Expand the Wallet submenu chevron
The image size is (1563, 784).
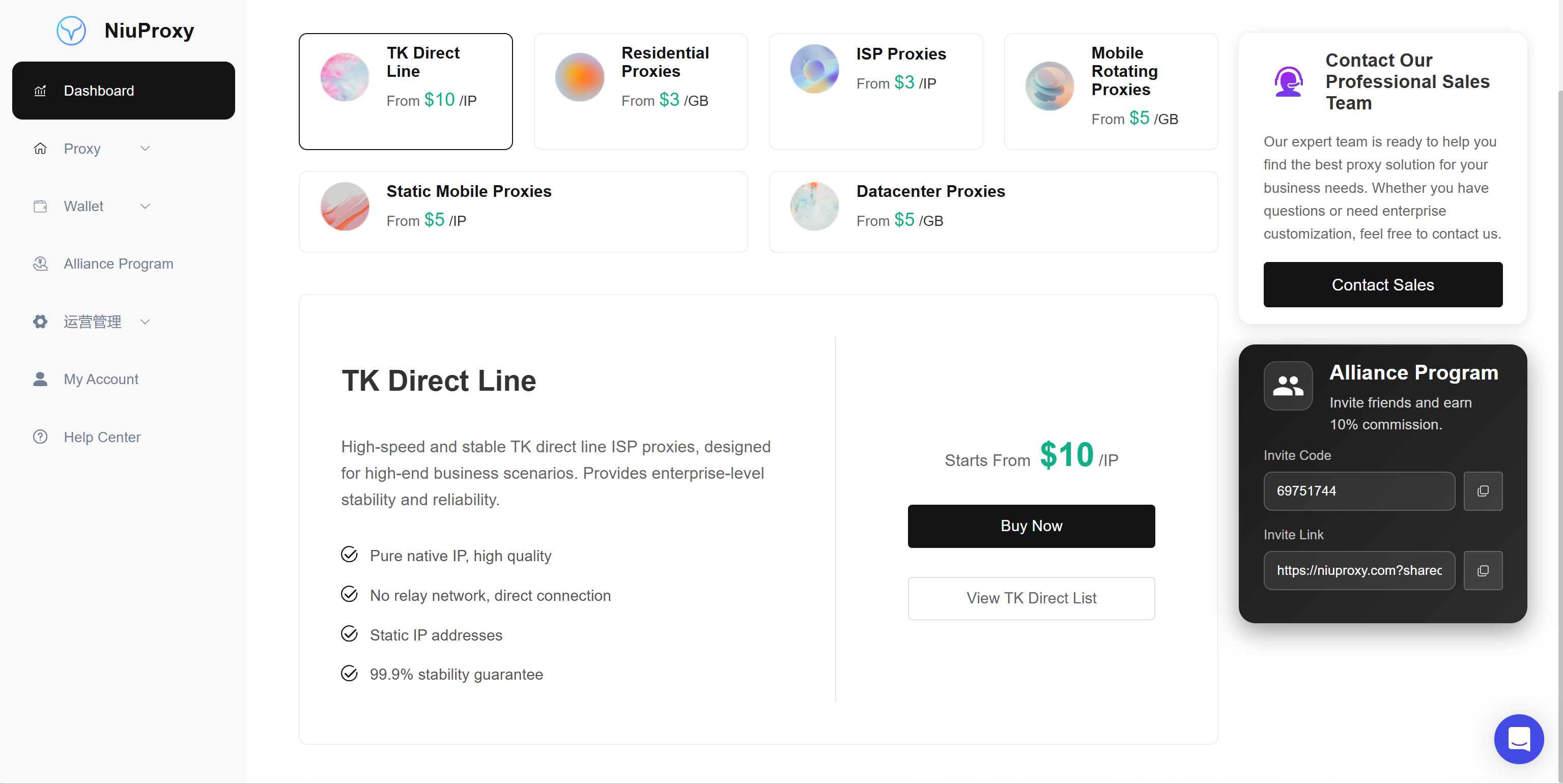tap(145, 206)
